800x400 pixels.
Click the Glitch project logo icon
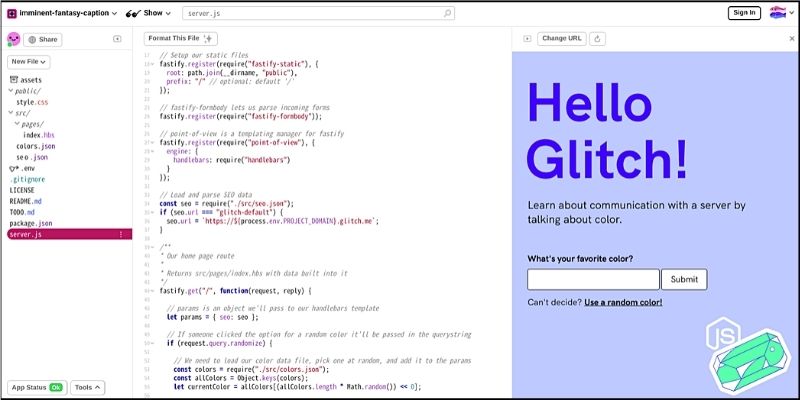[12, 13]
